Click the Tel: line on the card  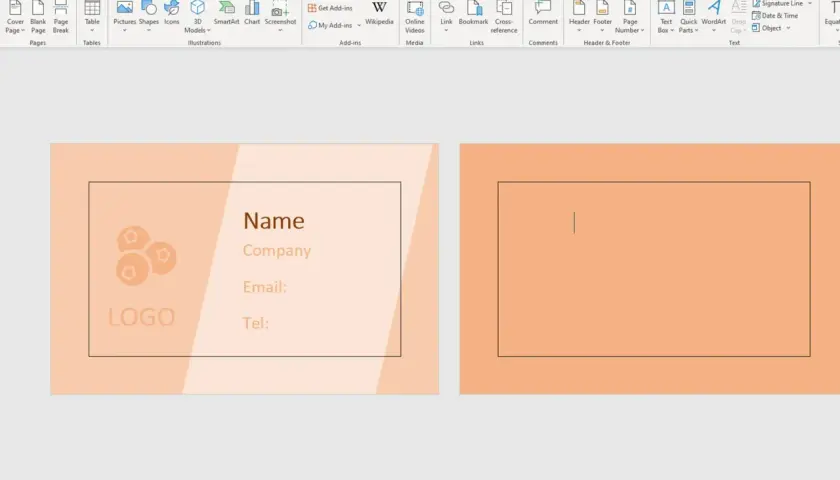coord(256,323)
